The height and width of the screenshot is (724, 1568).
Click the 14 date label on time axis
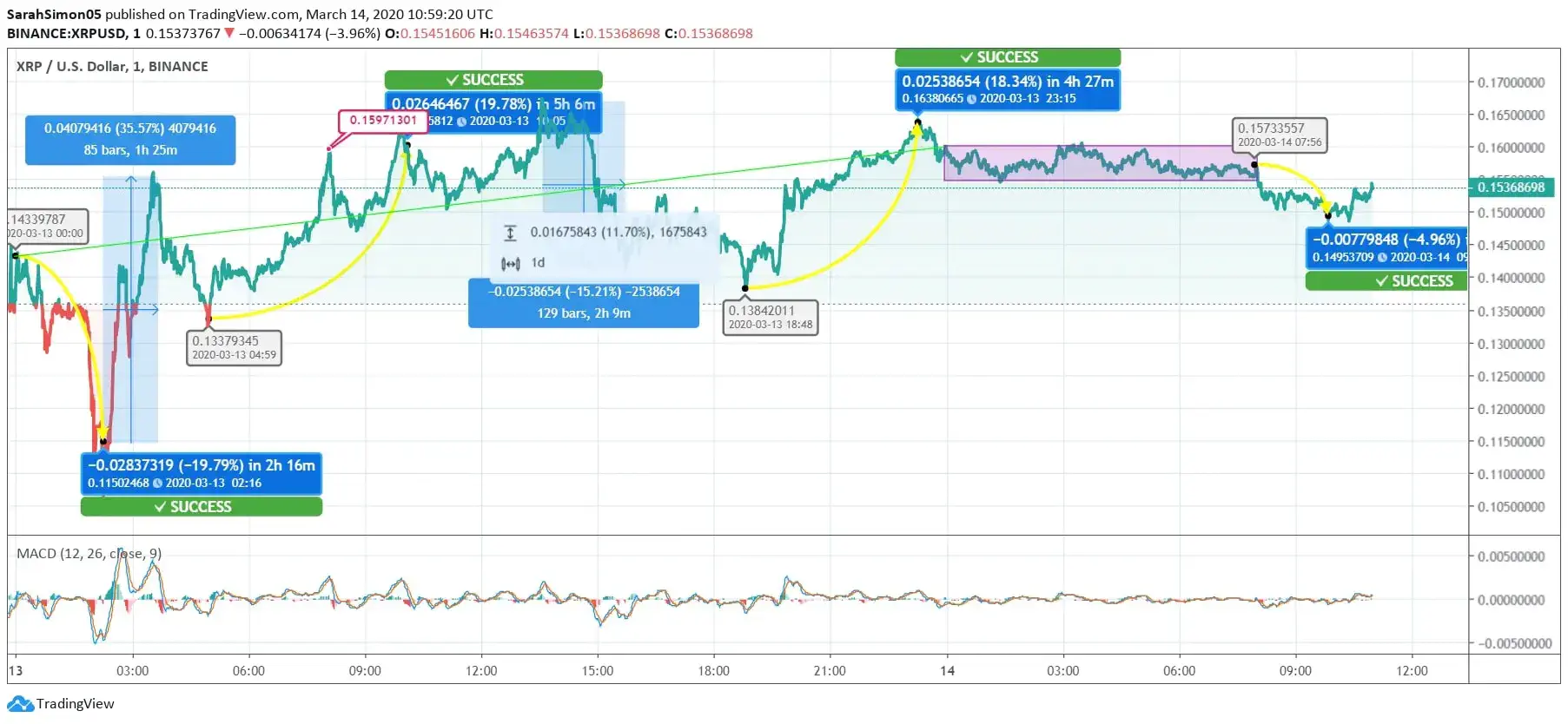coord(947,671)
